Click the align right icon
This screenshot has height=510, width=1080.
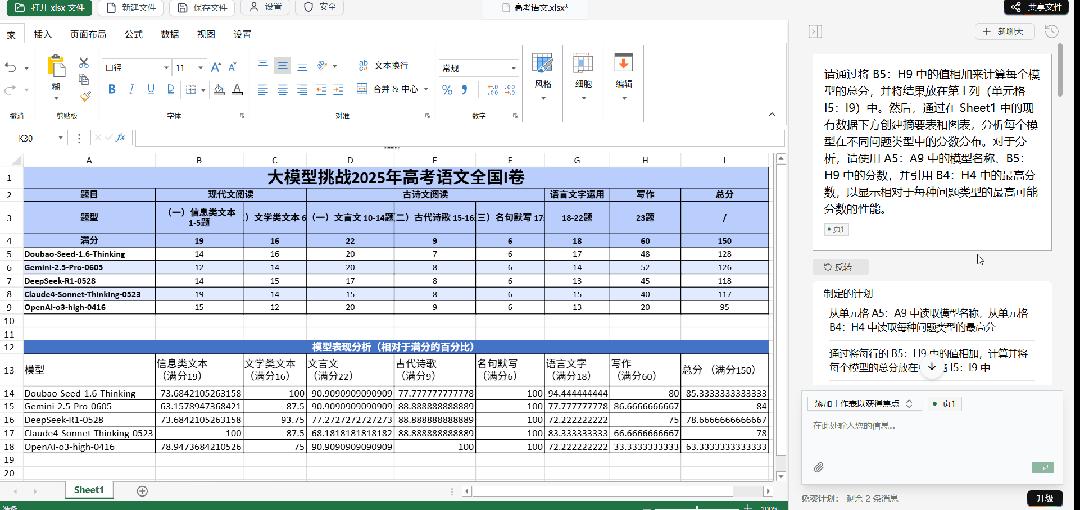[302, 90]
